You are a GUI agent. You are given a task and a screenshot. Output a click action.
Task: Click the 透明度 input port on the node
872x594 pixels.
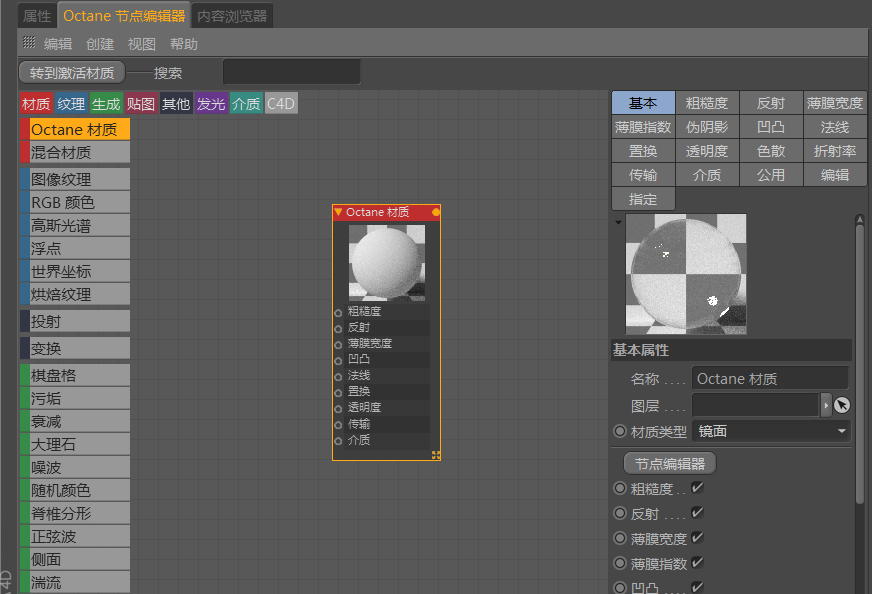[x=338, y=409]
